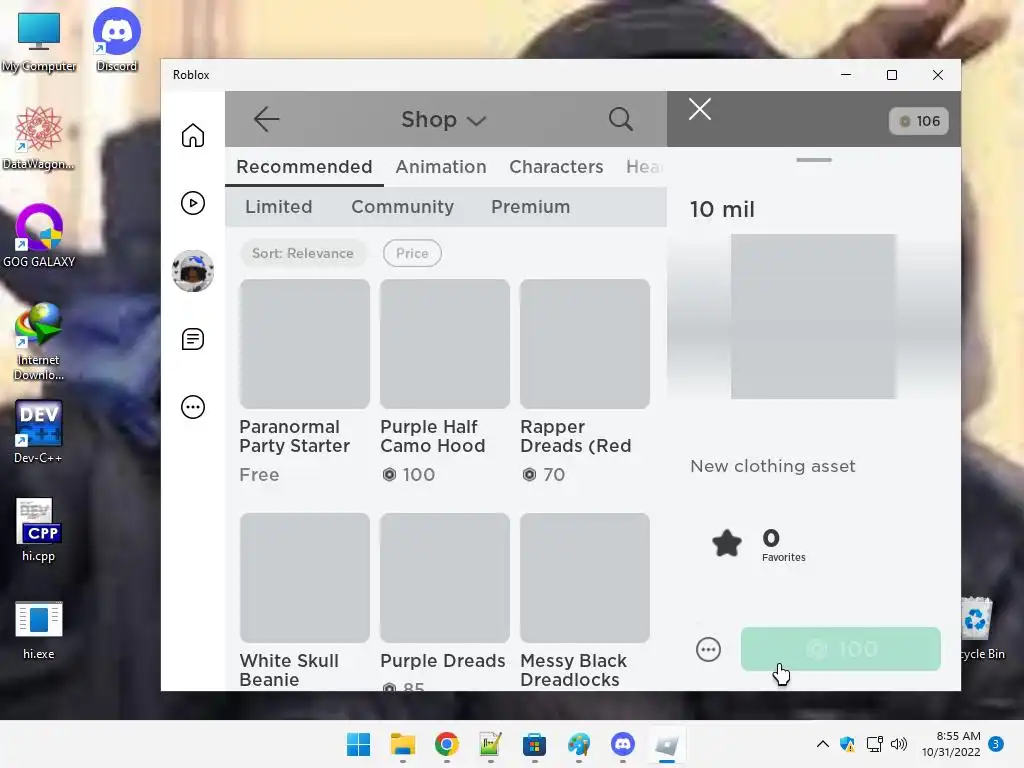Viewport: 1024px width, 768px height.
Task: Open My Computer desktop icon
Action: coord(39,42)
